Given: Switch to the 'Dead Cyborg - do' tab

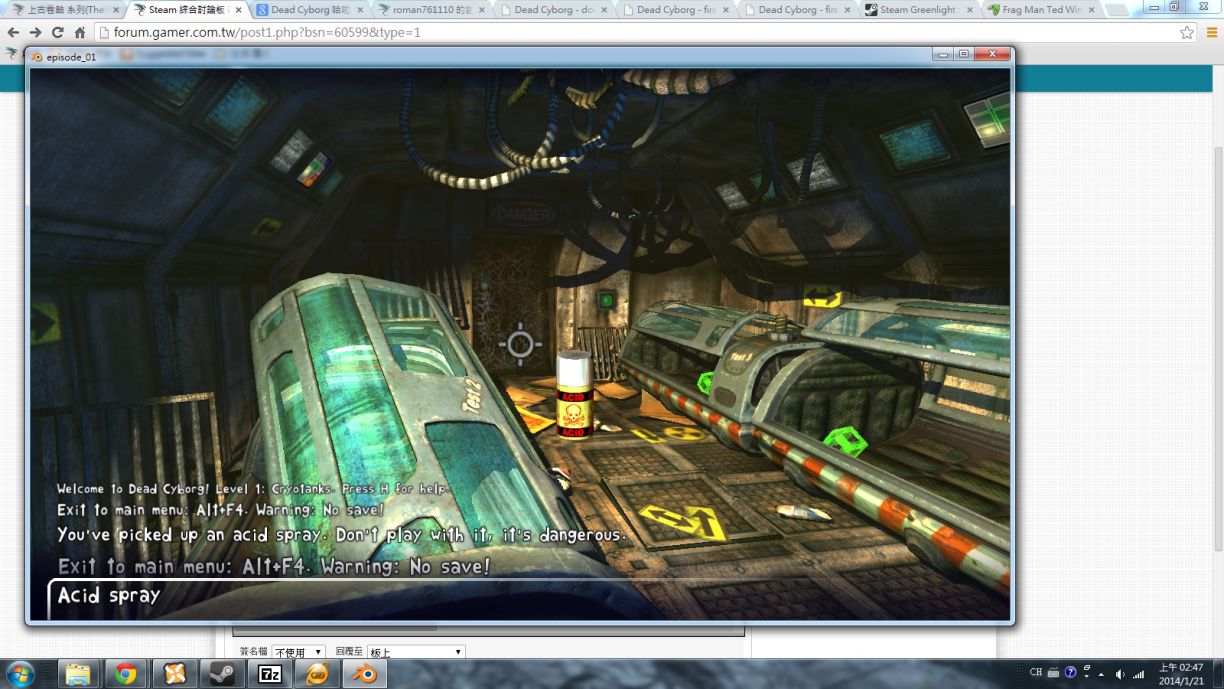Looking at the screenshot, I should pyautogui.click(x=552, y=10).
